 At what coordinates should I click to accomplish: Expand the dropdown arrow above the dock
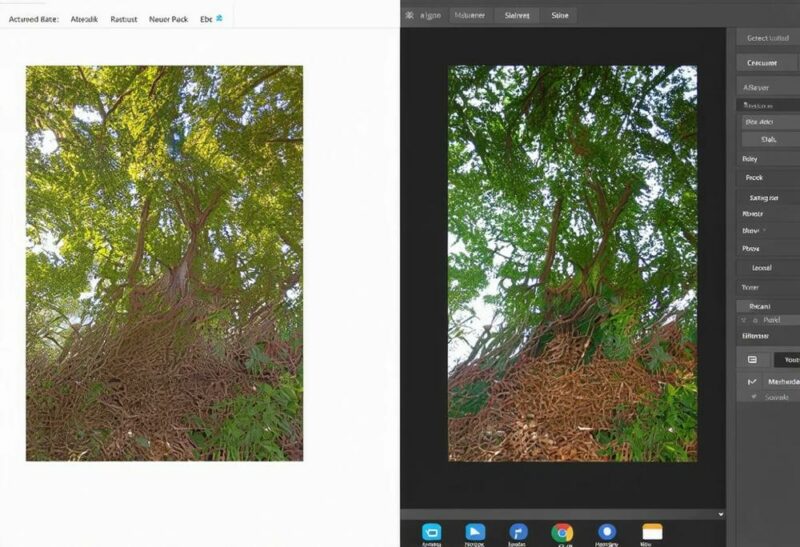pos(722,514)
